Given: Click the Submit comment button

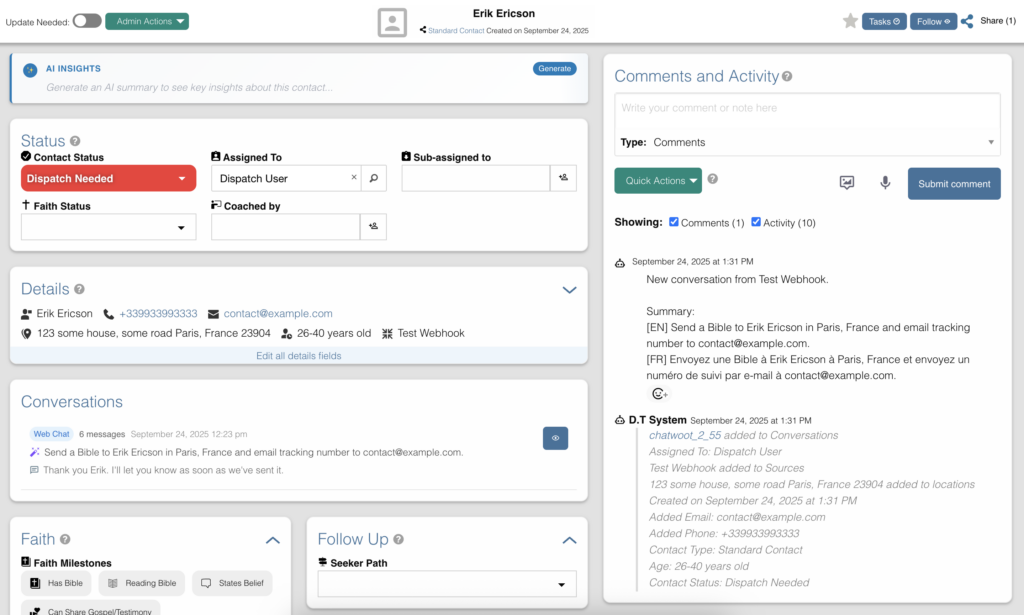Looking at the screenshot, I should click(x=953, y=183).
